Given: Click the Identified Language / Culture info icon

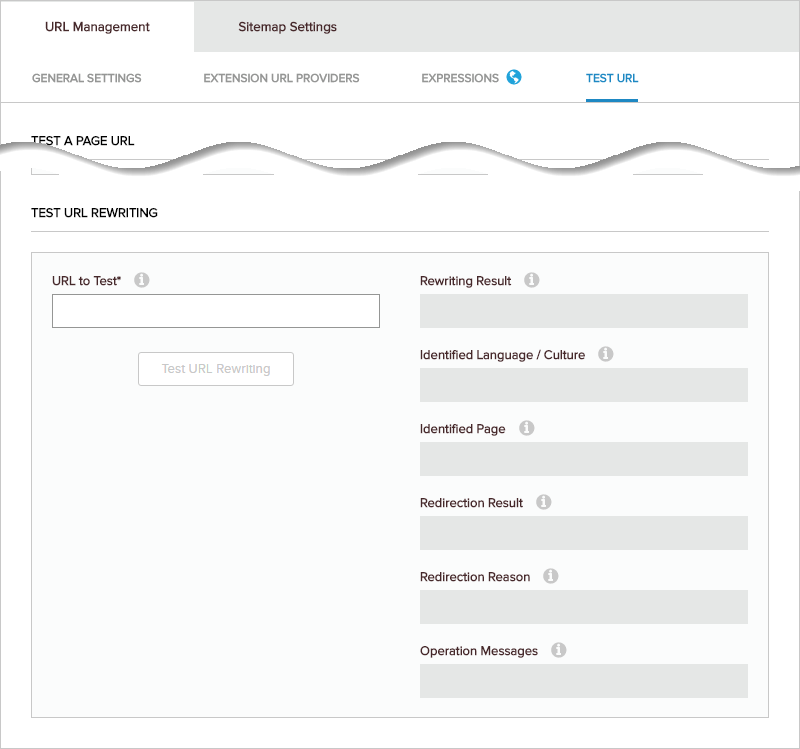Looking at the screenshot, I should [605, 354].
